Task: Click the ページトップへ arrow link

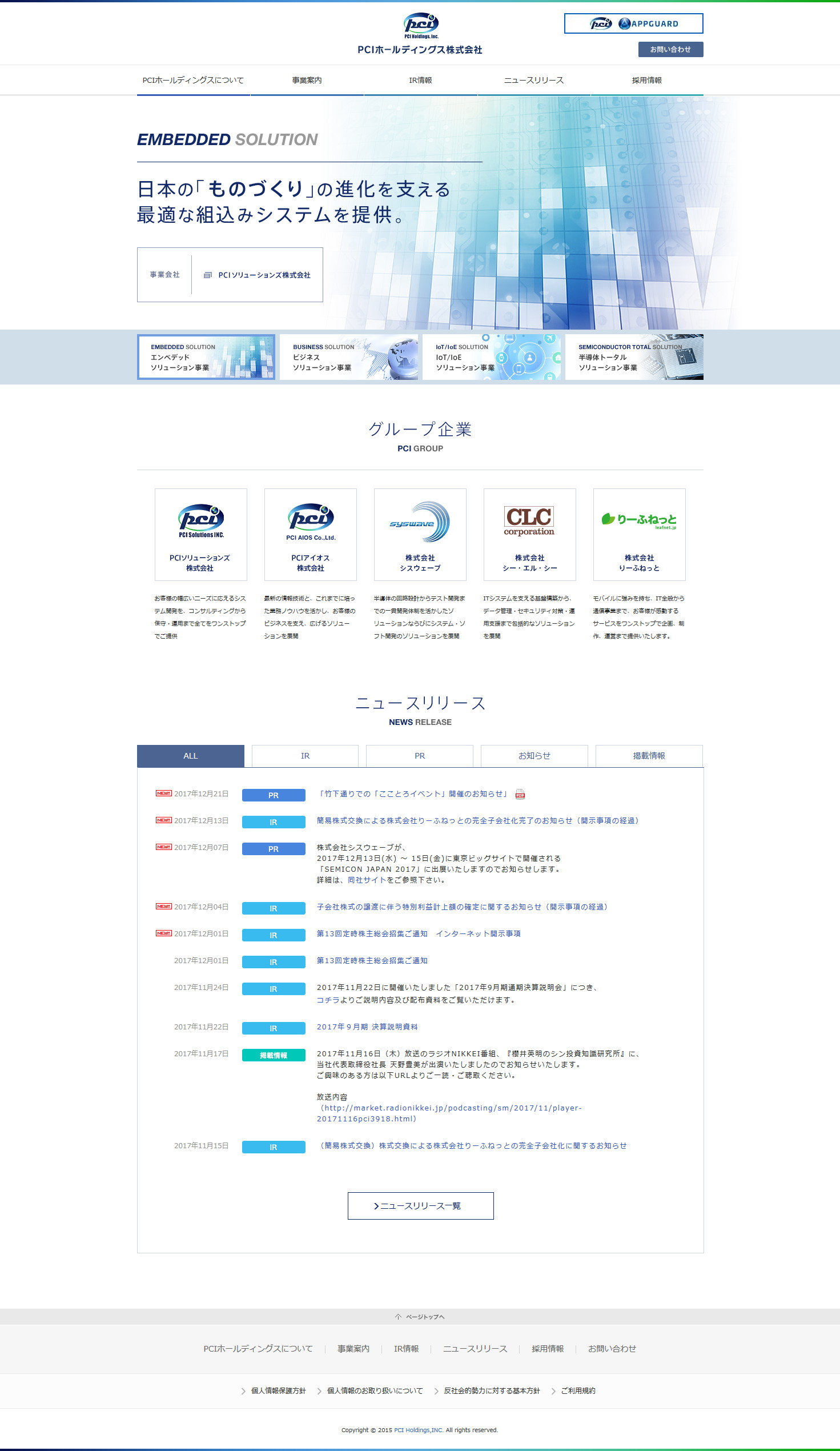Action: [420, 1317]
